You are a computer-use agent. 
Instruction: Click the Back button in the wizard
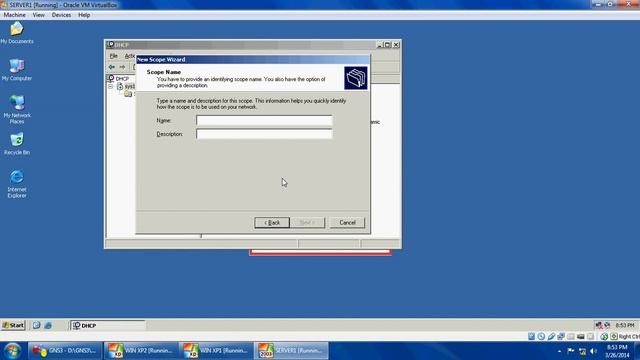[x=272, y=222]
